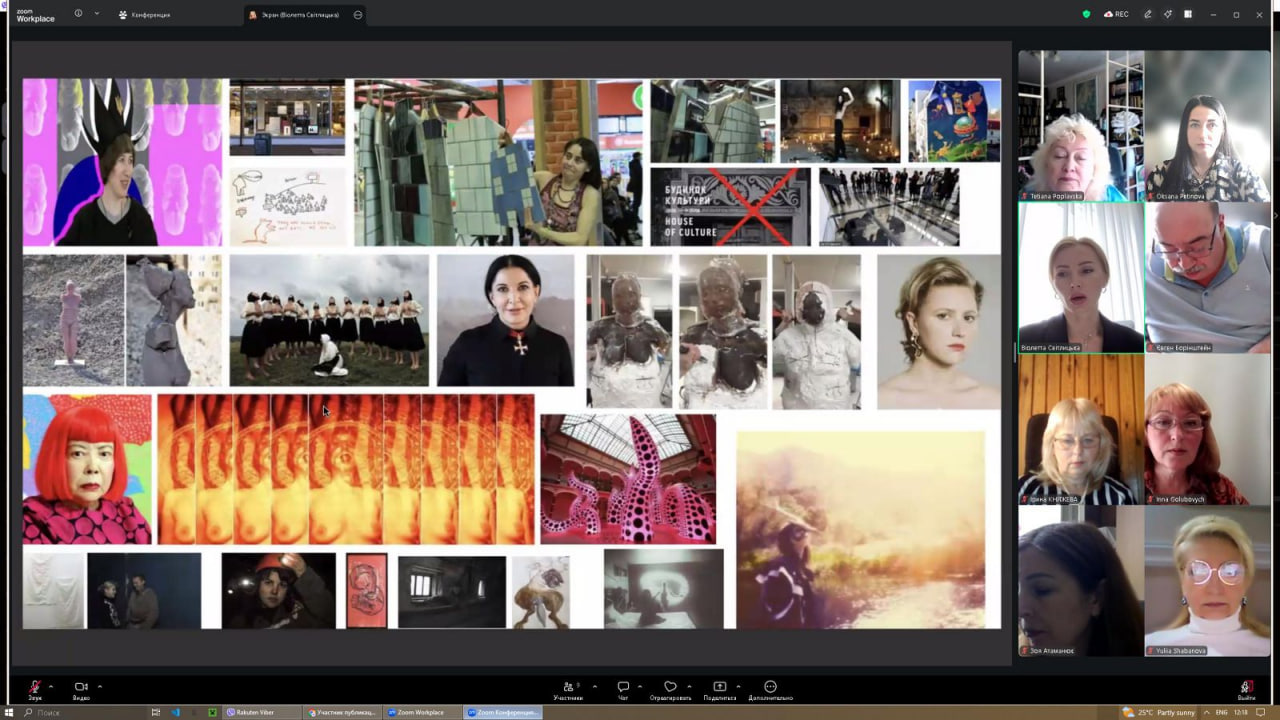Expand audio options arrow beside Звук
Image resolution: width=1280 pixels, height=720 pixels.
(51, 686)
